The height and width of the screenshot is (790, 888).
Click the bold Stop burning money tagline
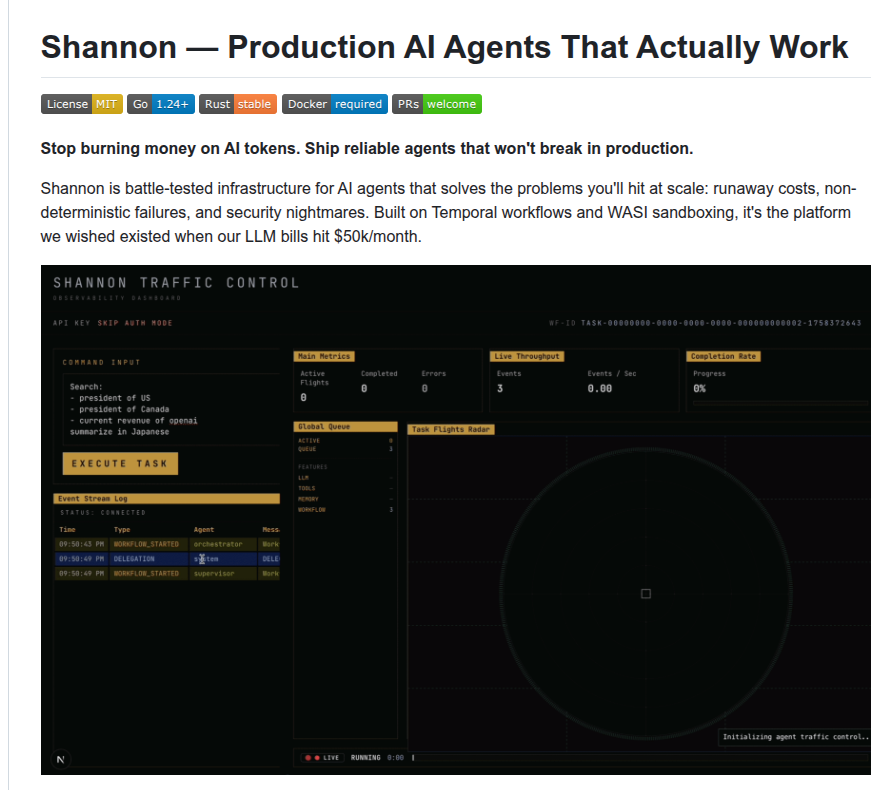[367, 148]
